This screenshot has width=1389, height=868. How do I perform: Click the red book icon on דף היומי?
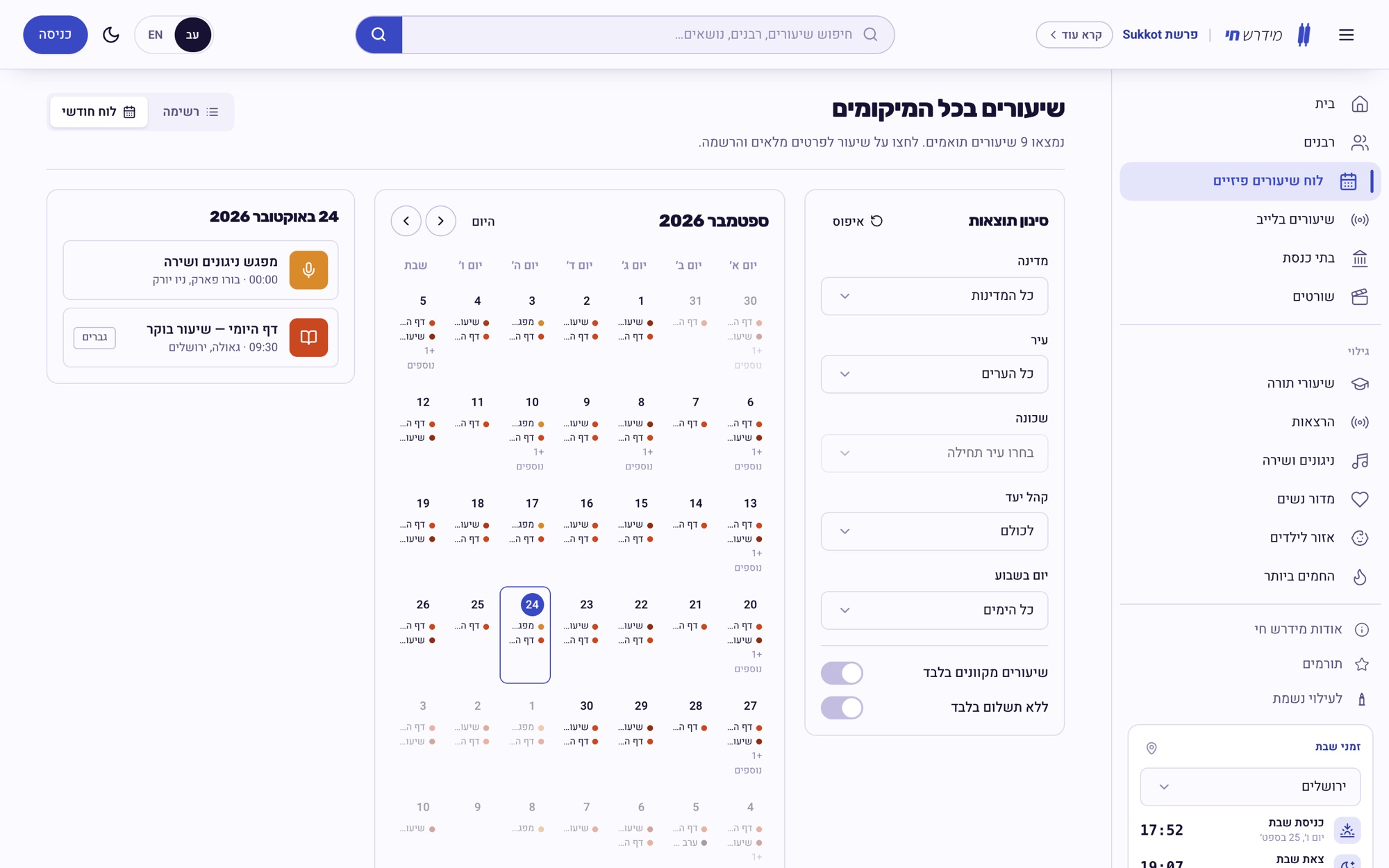coord(308,337)
